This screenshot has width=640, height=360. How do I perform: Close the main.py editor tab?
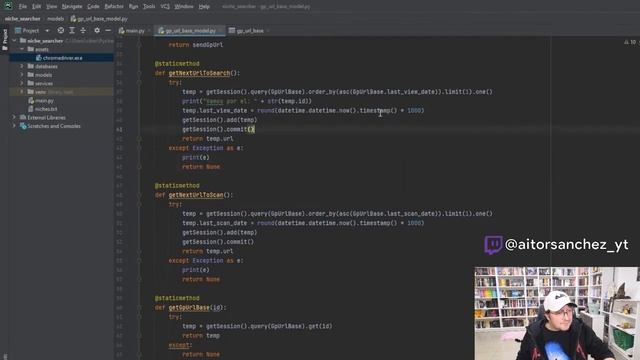click(x=149, y=31)
